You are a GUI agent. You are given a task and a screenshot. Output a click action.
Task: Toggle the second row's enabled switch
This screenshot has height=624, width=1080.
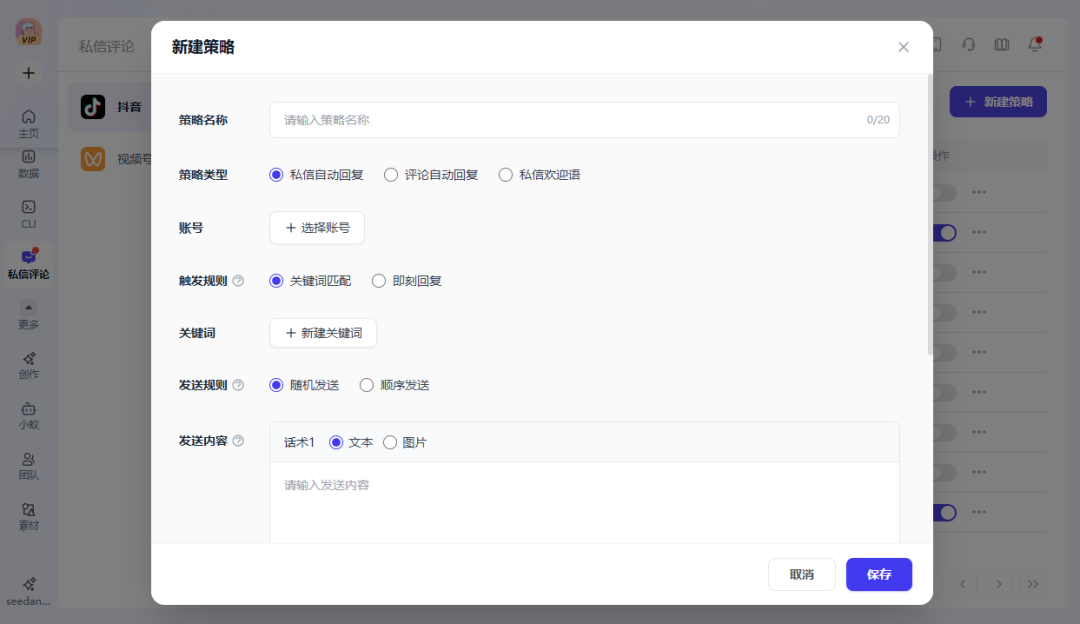tap(945, 233)
